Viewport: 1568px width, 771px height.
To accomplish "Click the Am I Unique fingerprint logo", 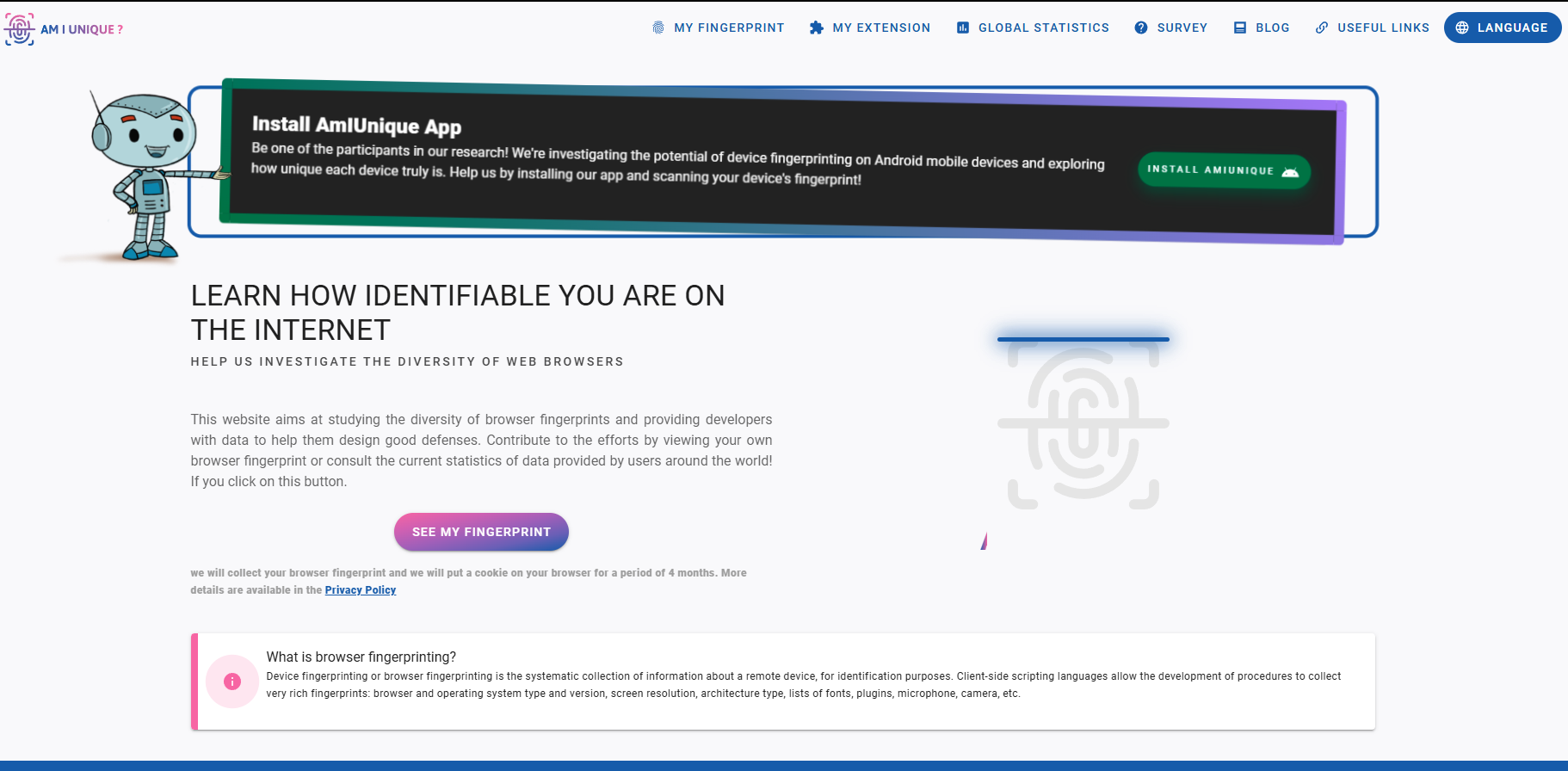I will point(20,28).
